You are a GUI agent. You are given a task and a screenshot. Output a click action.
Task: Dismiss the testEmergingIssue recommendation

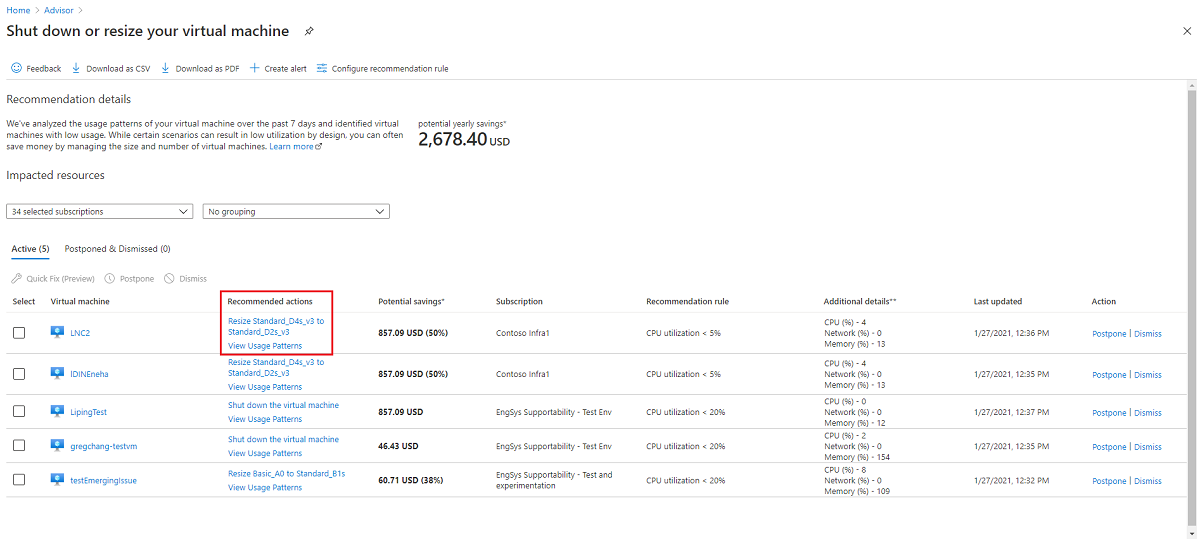1148,481
